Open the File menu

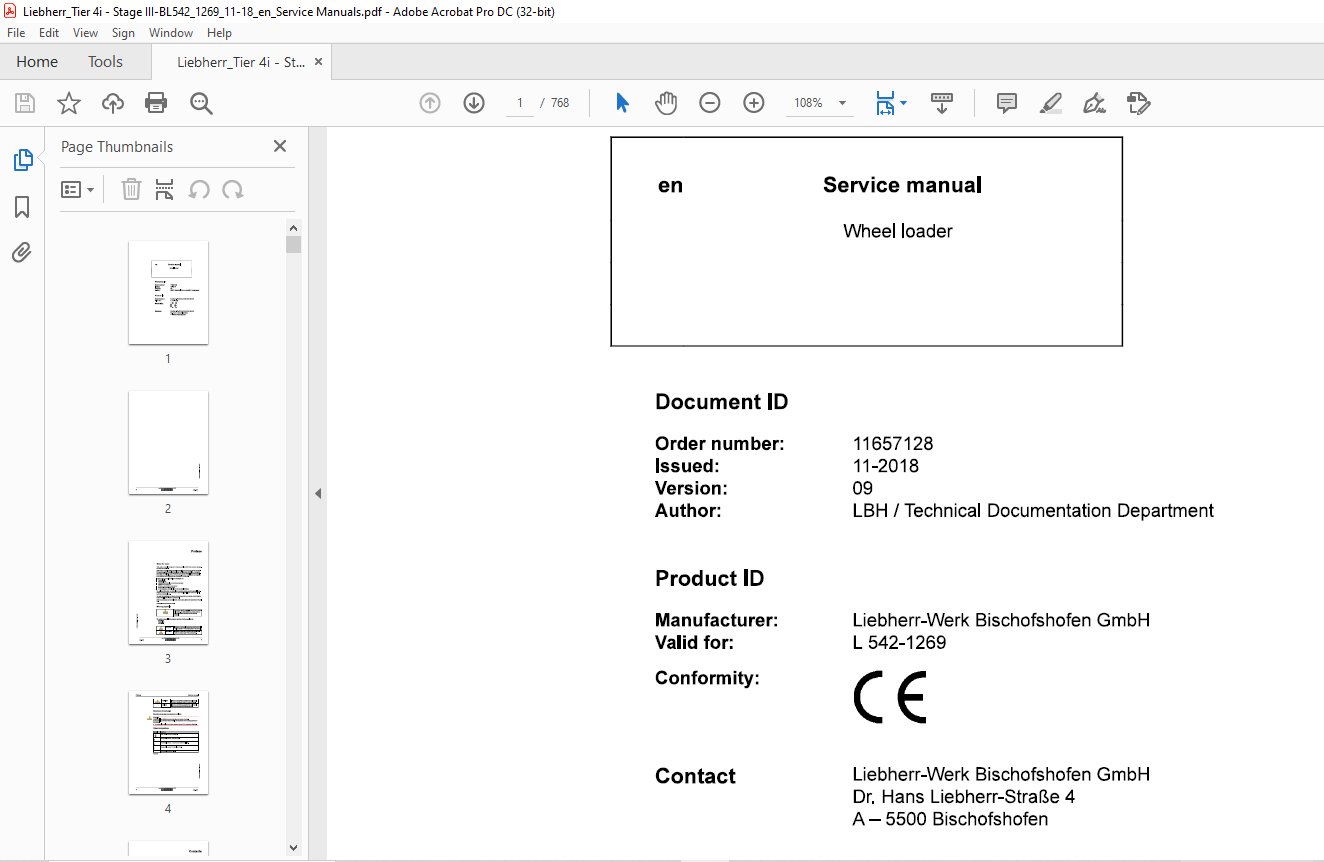click(x=16, y=33)
